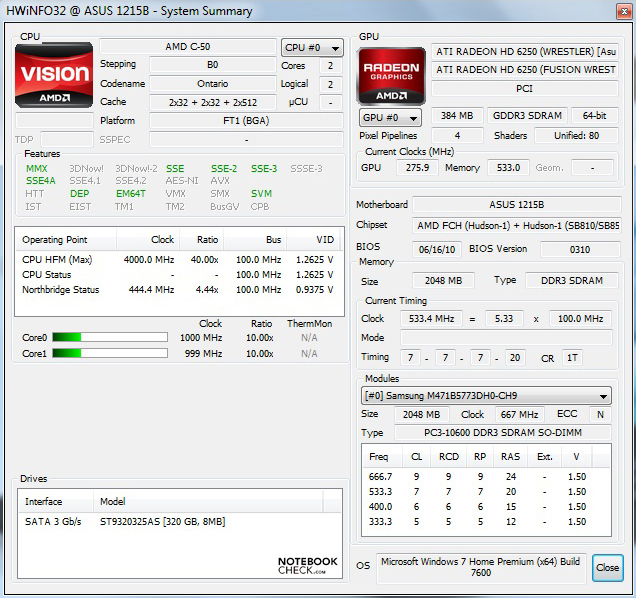Screen dimensions: 636x598
Task: Click the command rate 1T field
Action: pyautogui.click(x=572, y=358)
